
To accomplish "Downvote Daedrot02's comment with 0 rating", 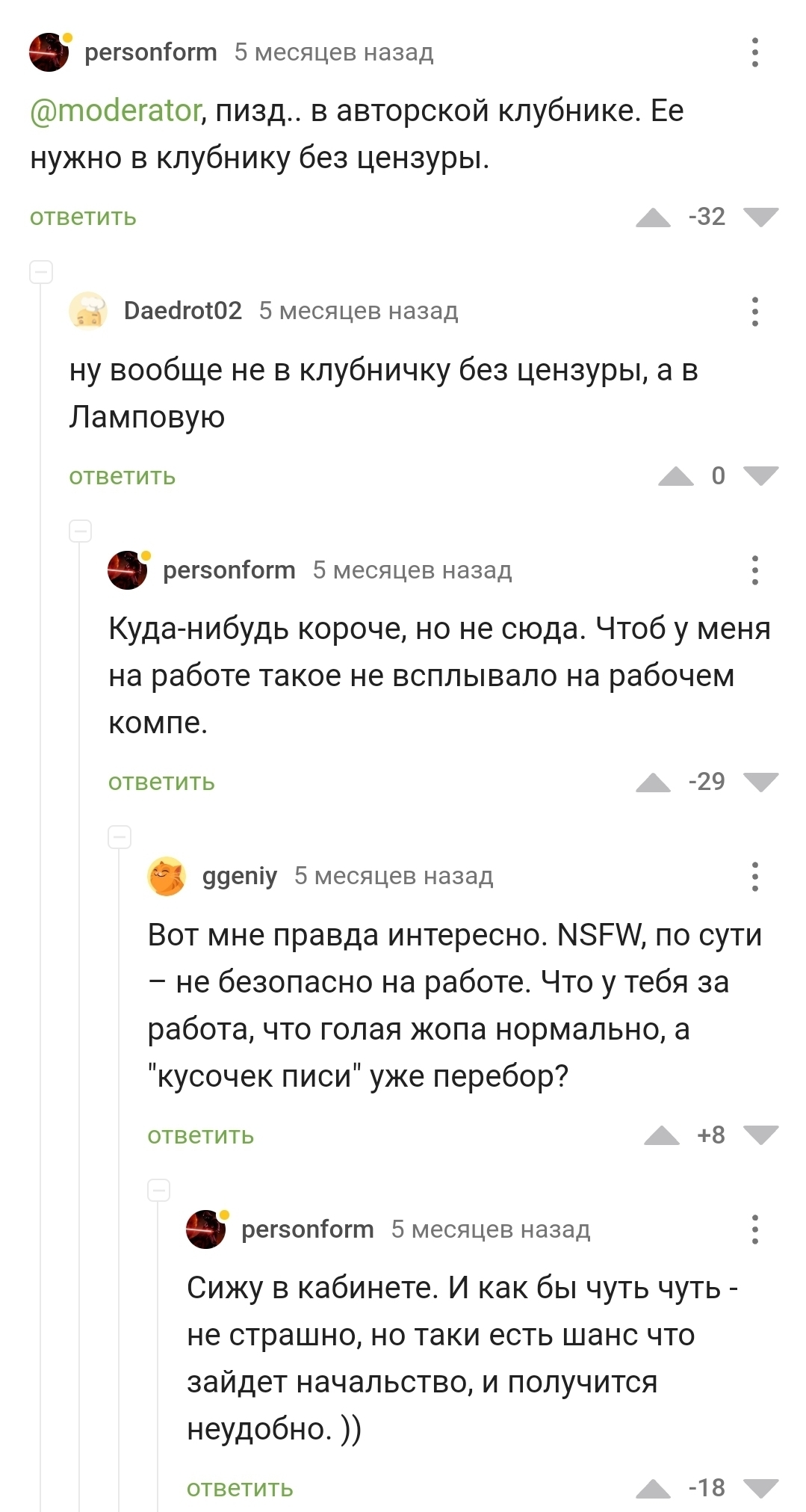I will point(761,476).
